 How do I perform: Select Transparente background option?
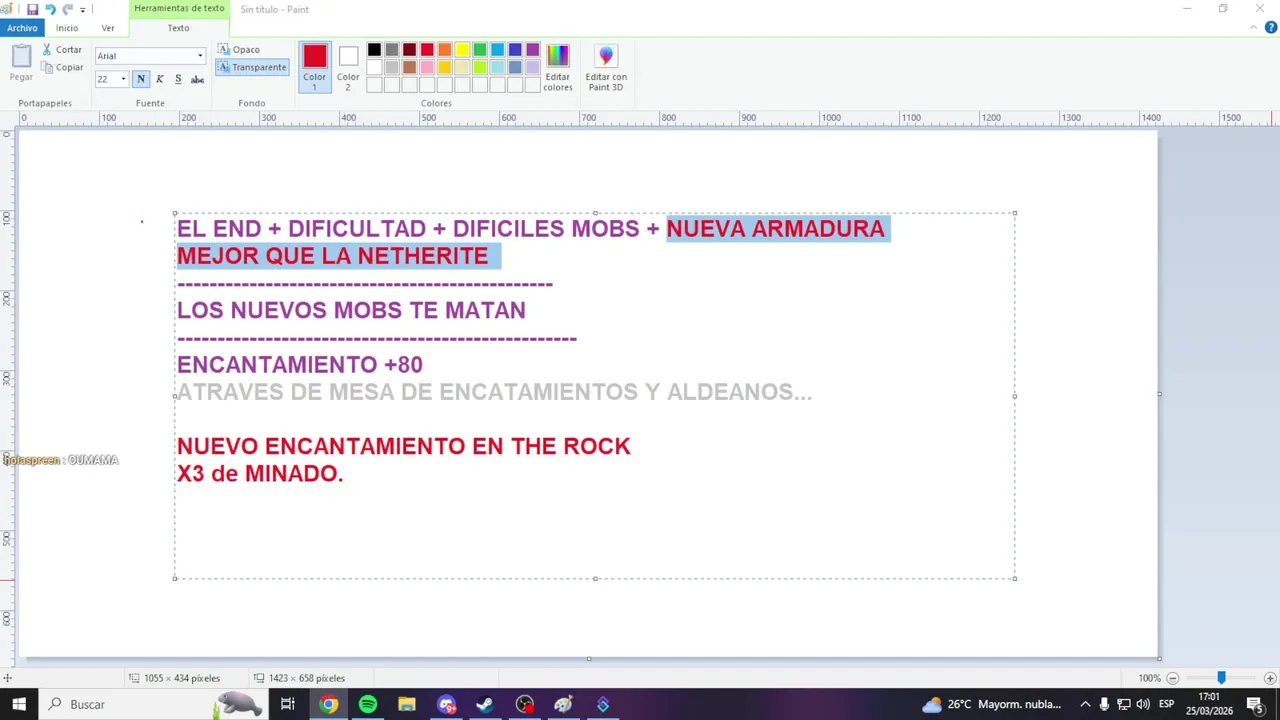252,67
